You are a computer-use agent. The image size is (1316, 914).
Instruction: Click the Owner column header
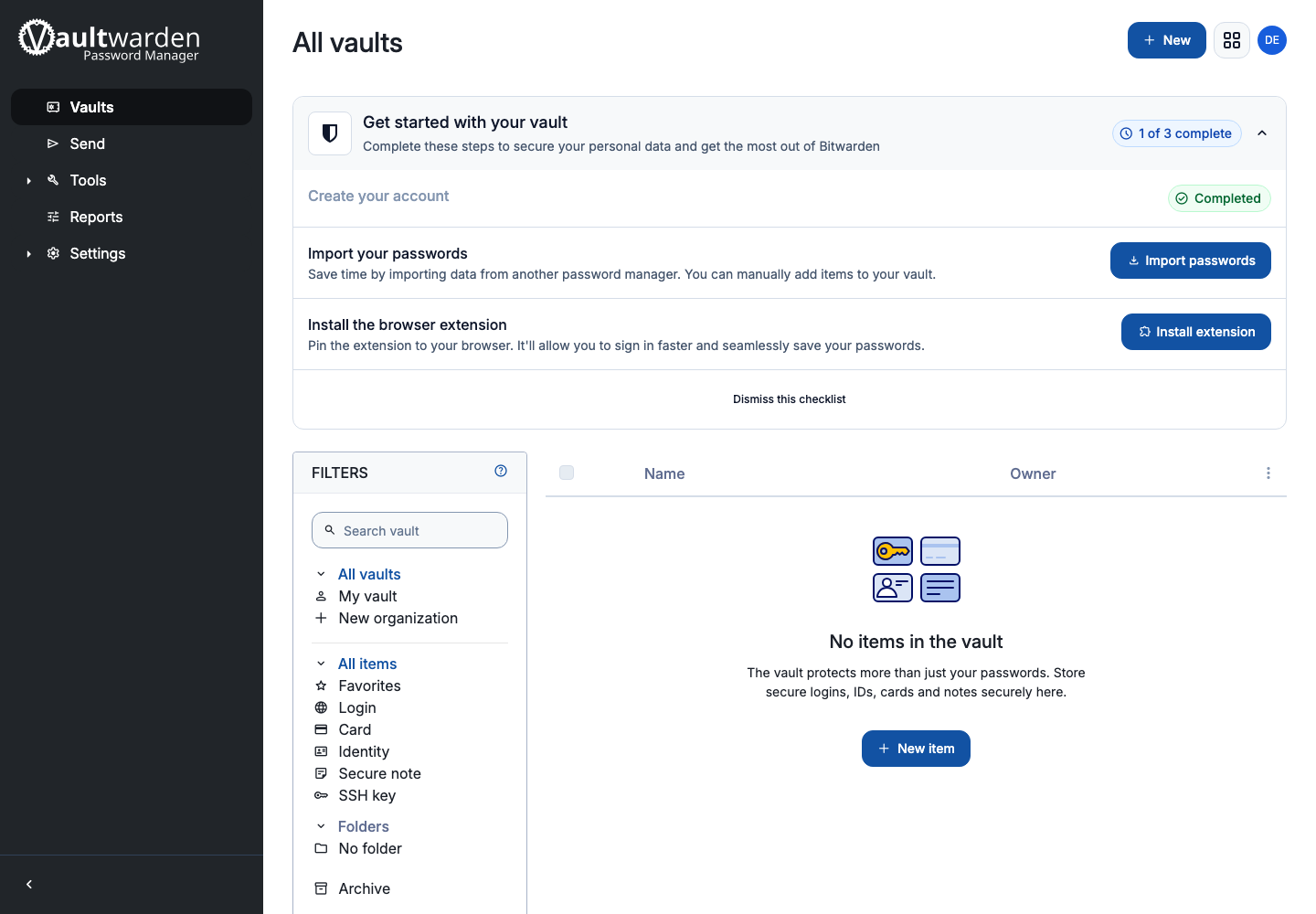pos(1033,473)
